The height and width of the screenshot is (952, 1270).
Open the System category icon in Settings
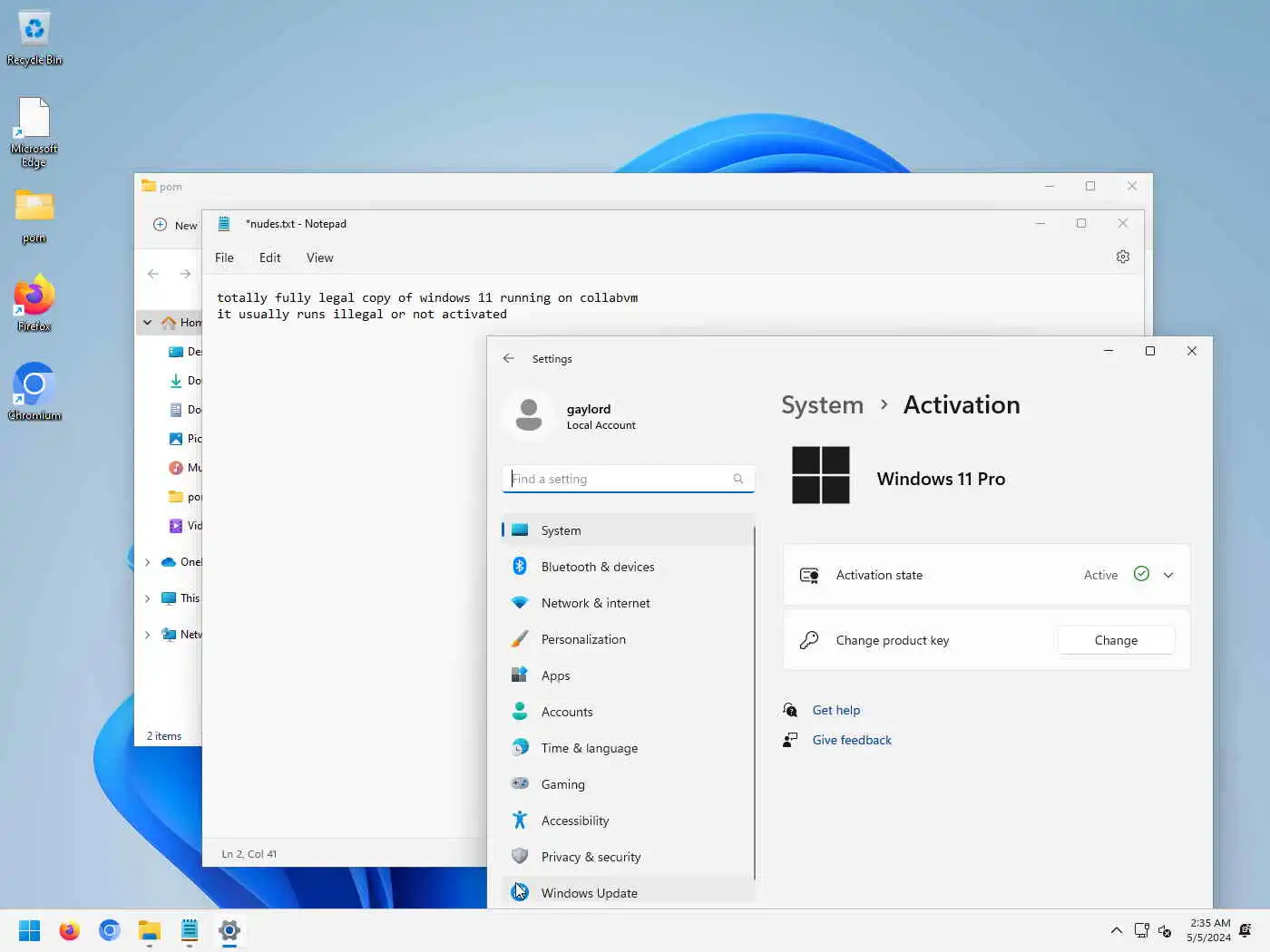(520, 530)
